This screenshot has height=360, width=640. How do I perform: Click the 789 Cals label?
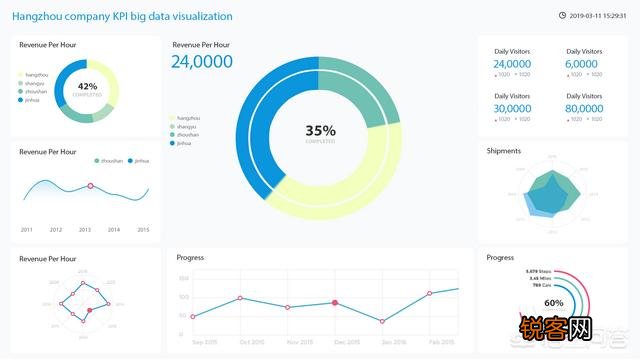click(x=542, y=285)
